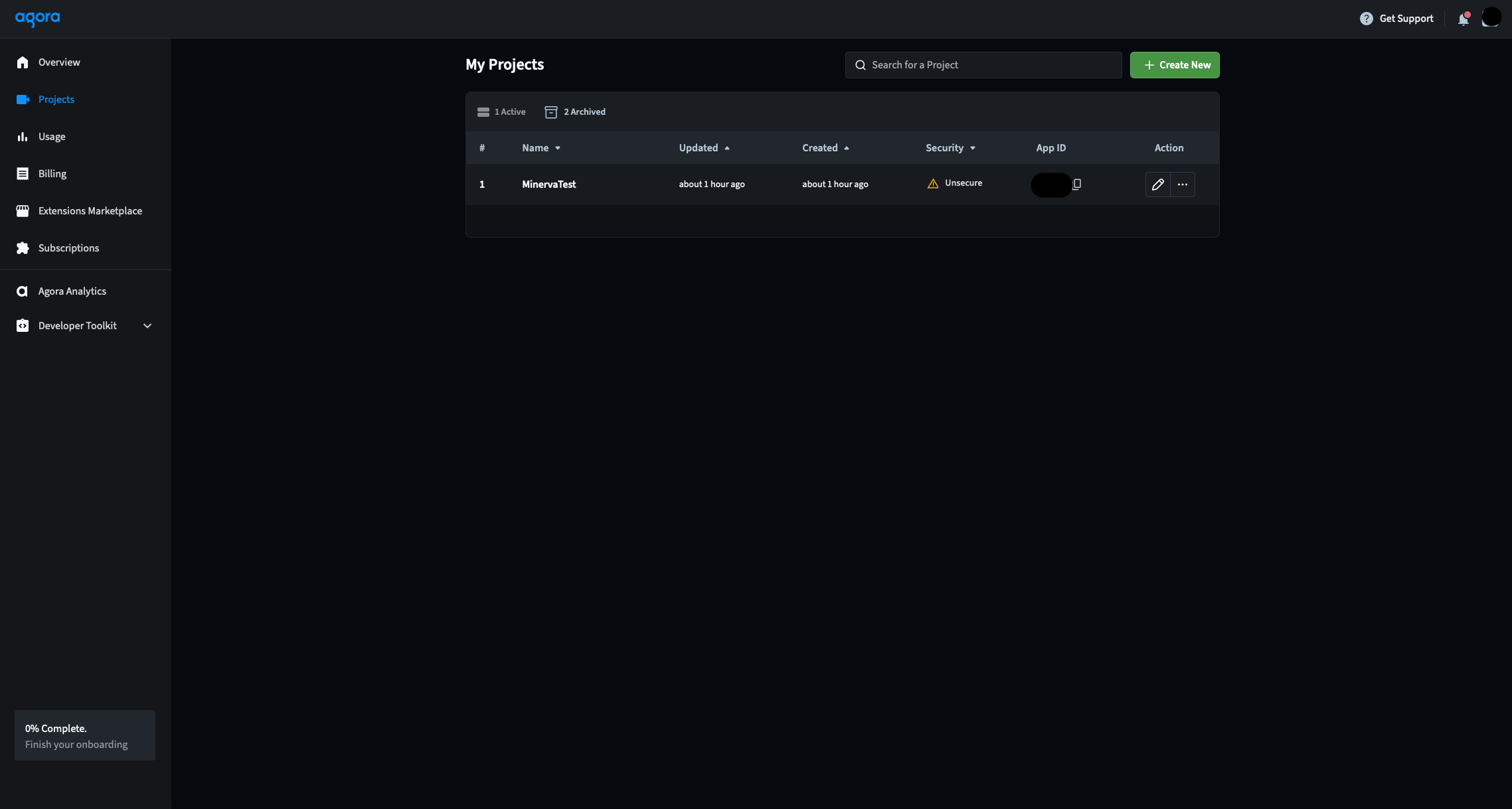Screen dimensions: 1512x809
Task: Open more actions ellipsis for MinervaTest
Action: point(1182,184)
